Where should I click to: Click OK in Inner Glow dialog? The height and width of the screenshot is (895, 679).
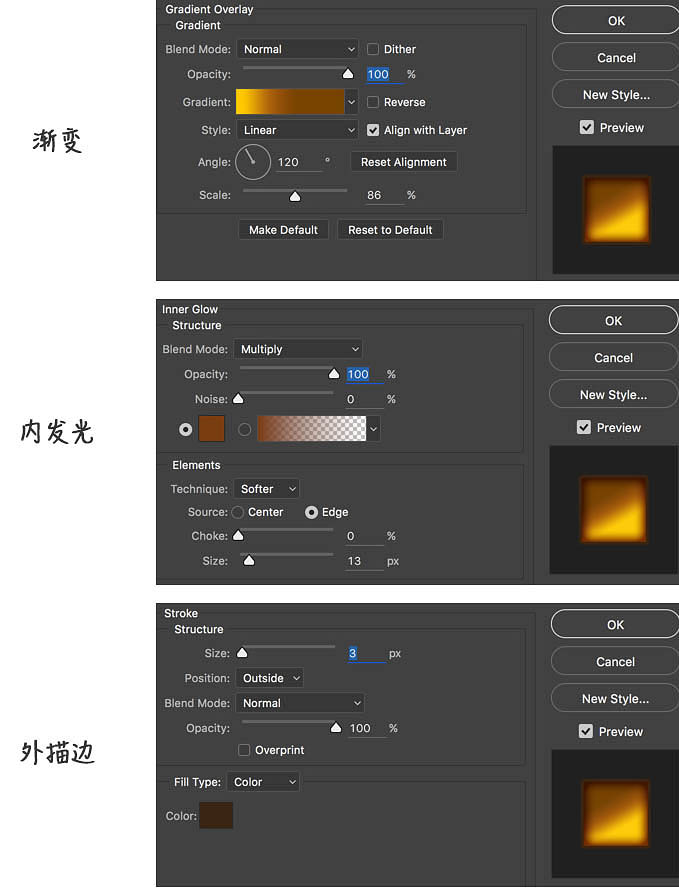click(x=613, y=321)
